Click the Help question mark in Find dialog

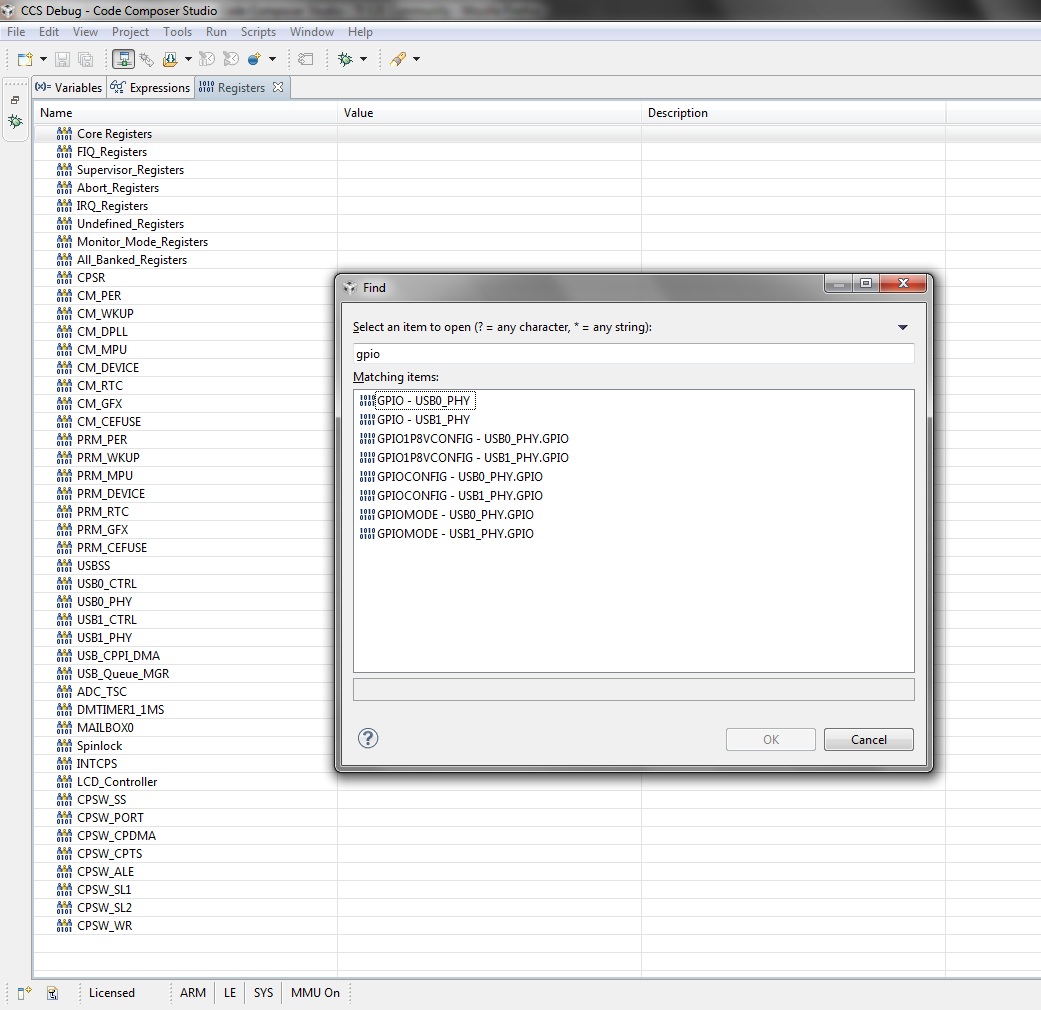click(368, 738)
